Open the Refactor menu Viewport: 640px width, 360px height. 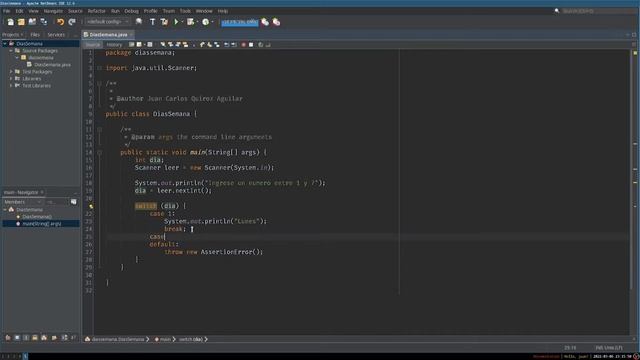pyautogui.click(x=96, y=11)
